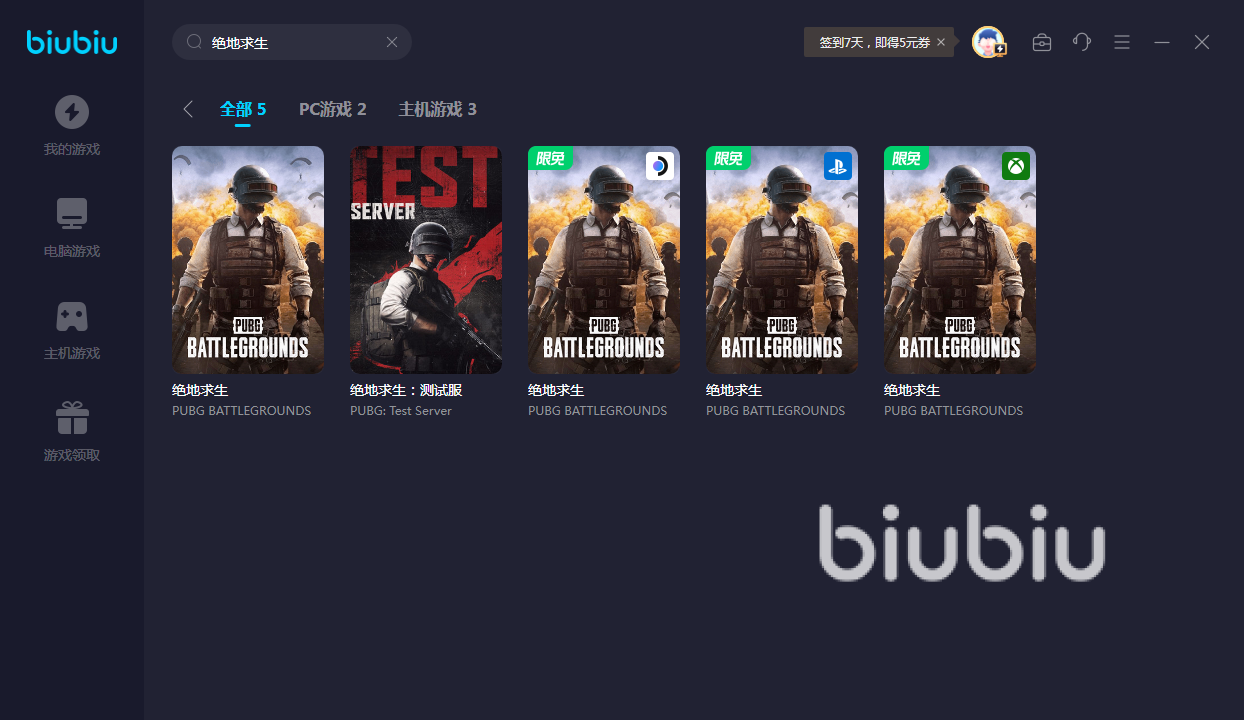Open the Xbox version of PUBG
Screen dimensions: 1244x720
[x=960, y=260]
